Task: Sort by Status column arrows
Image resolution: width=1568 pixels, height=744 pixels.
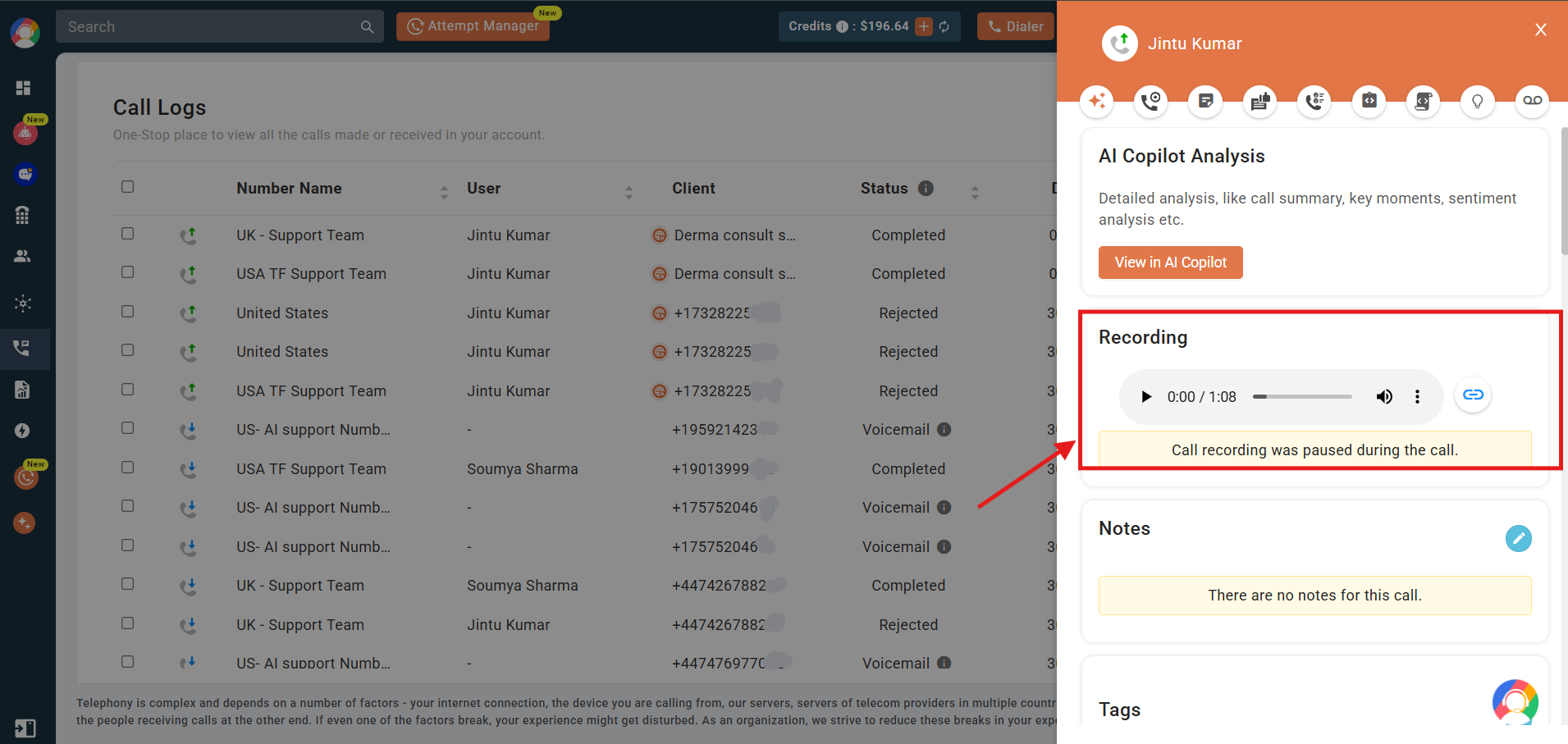Action: pos(975,192)
